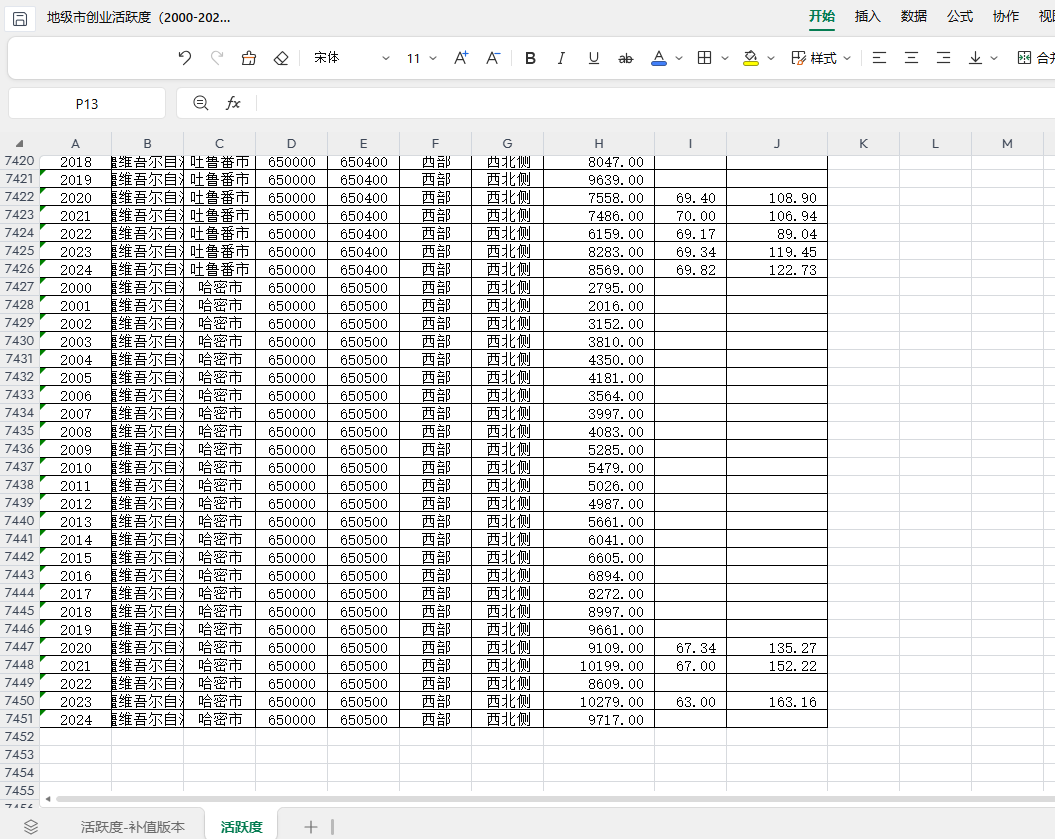Open the 活跃度-补值版本 sheet tab
Image resolution: width=1055 pixels, height=839 pixels.
coord(133,826)
